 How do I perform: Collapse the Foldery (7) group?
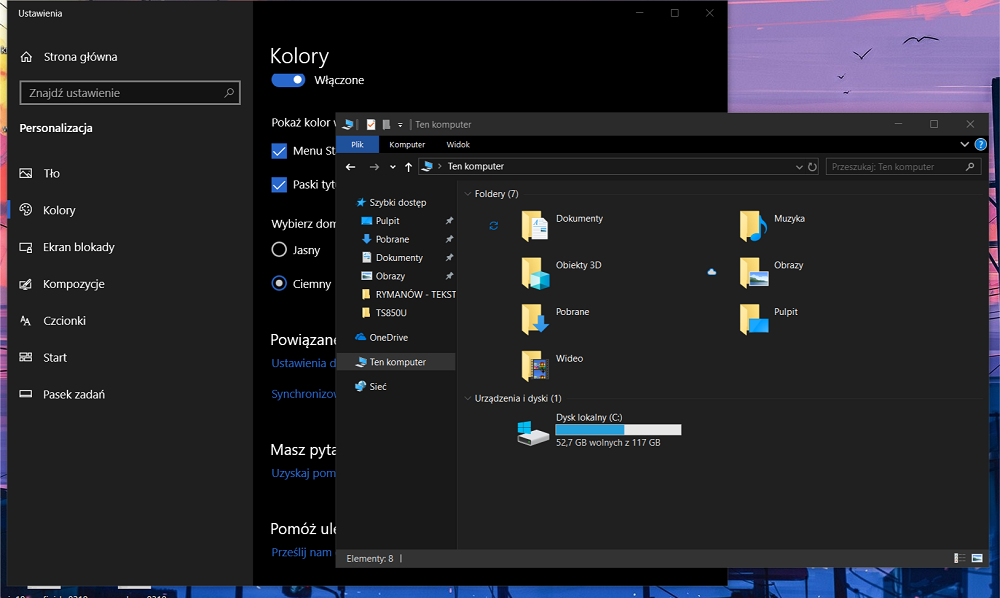467,194
